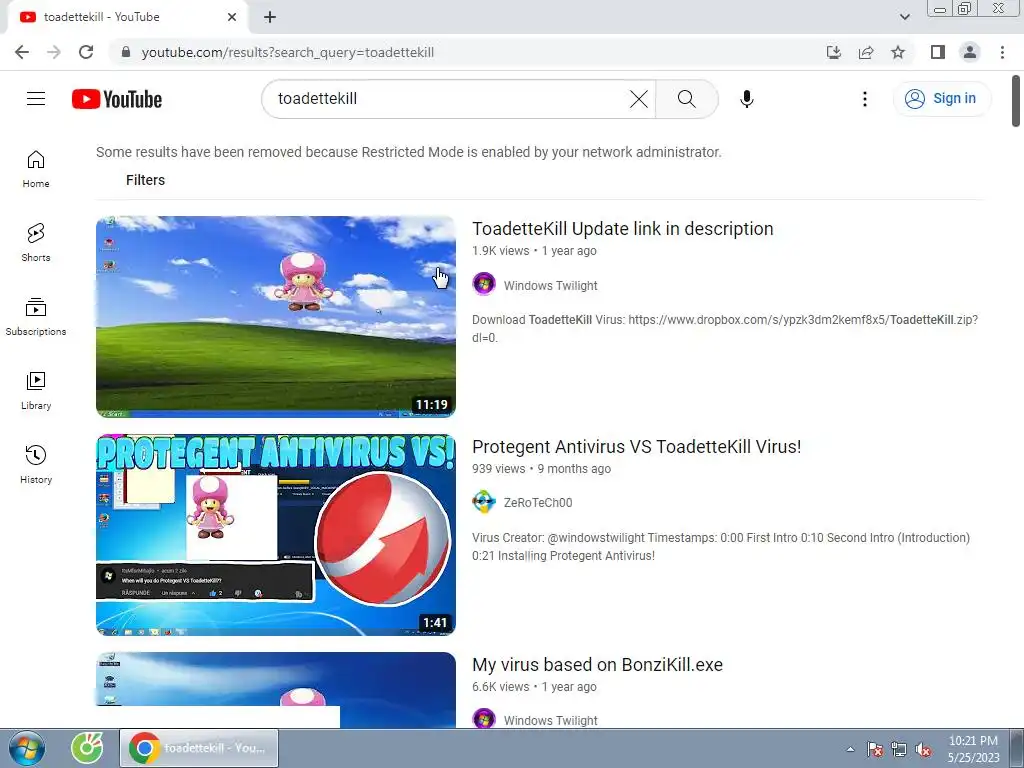Click title My virus based on BonziKill.exe
The width and height of the screenshot is (1024, 768).
(598, 665)
